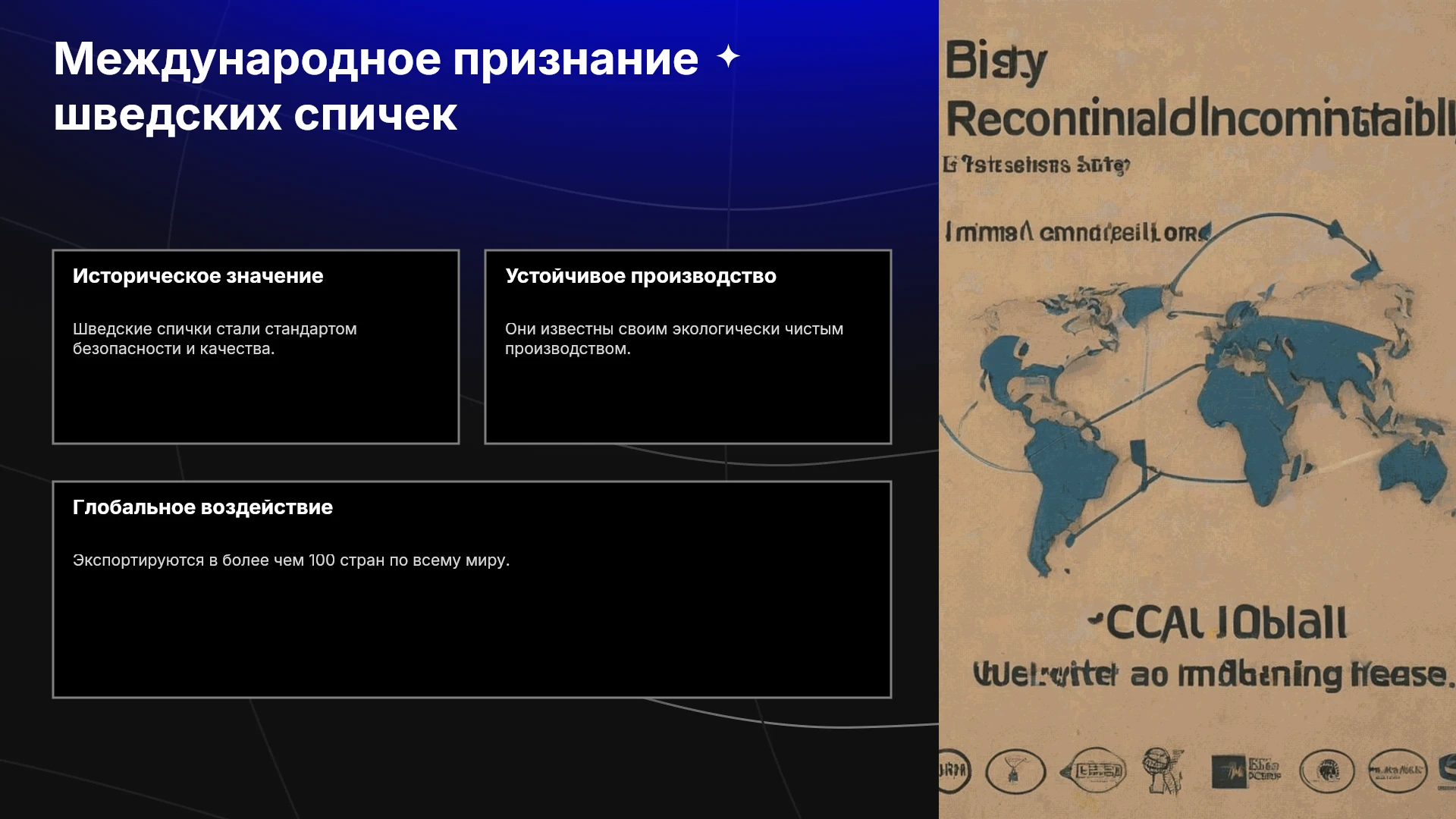
Task: Click the lemon-shaped stamp with boxed text
Action: (x=1094, y=771)
